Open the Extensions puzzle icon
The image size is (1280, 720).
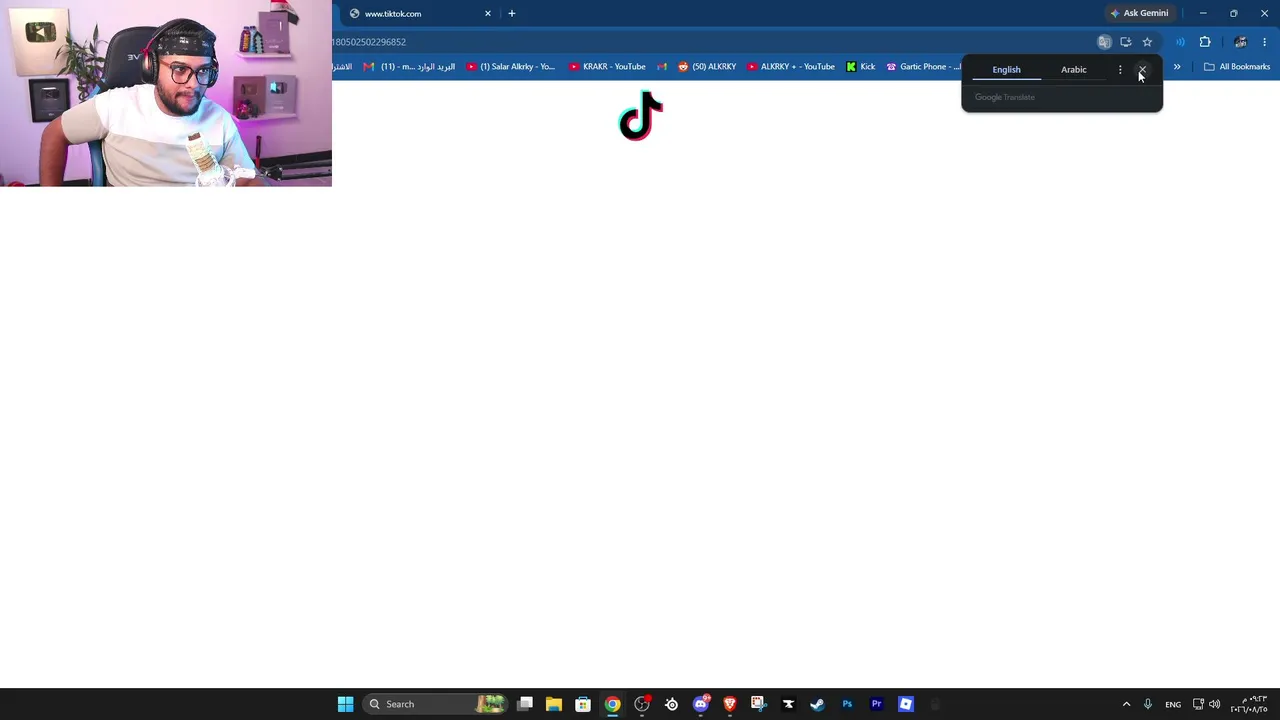[x=1205, y=42]
